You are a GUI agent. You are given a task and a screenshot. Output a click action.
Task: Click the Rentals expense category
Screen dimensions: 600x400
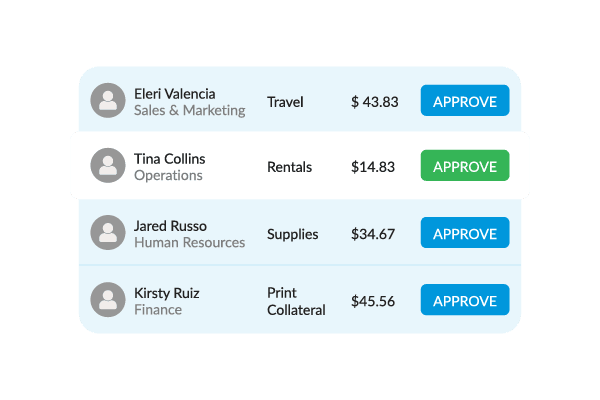pyautogui.click(x=290, y=167)
